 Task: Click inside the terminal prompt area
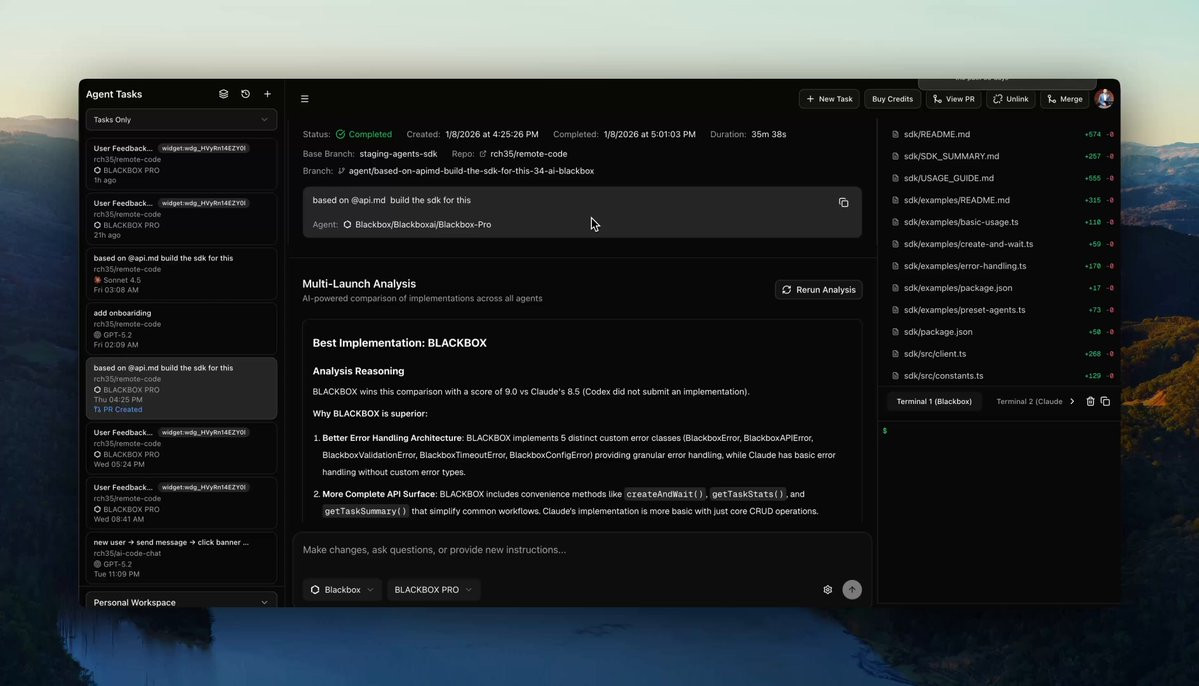pos(999,512)
